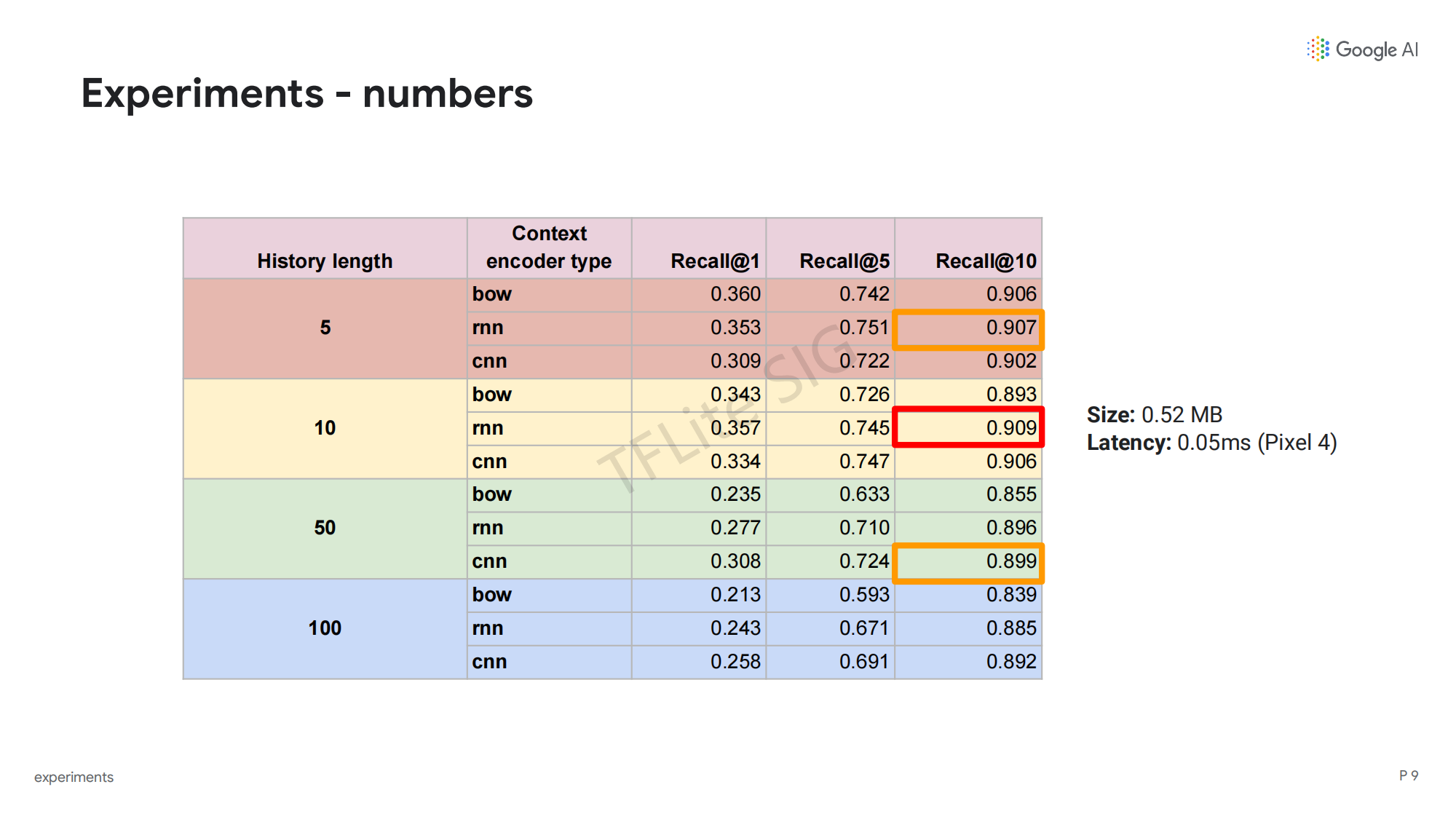
Task: Click the 0.710 Recall@5 value
Action: coord(864,528)
